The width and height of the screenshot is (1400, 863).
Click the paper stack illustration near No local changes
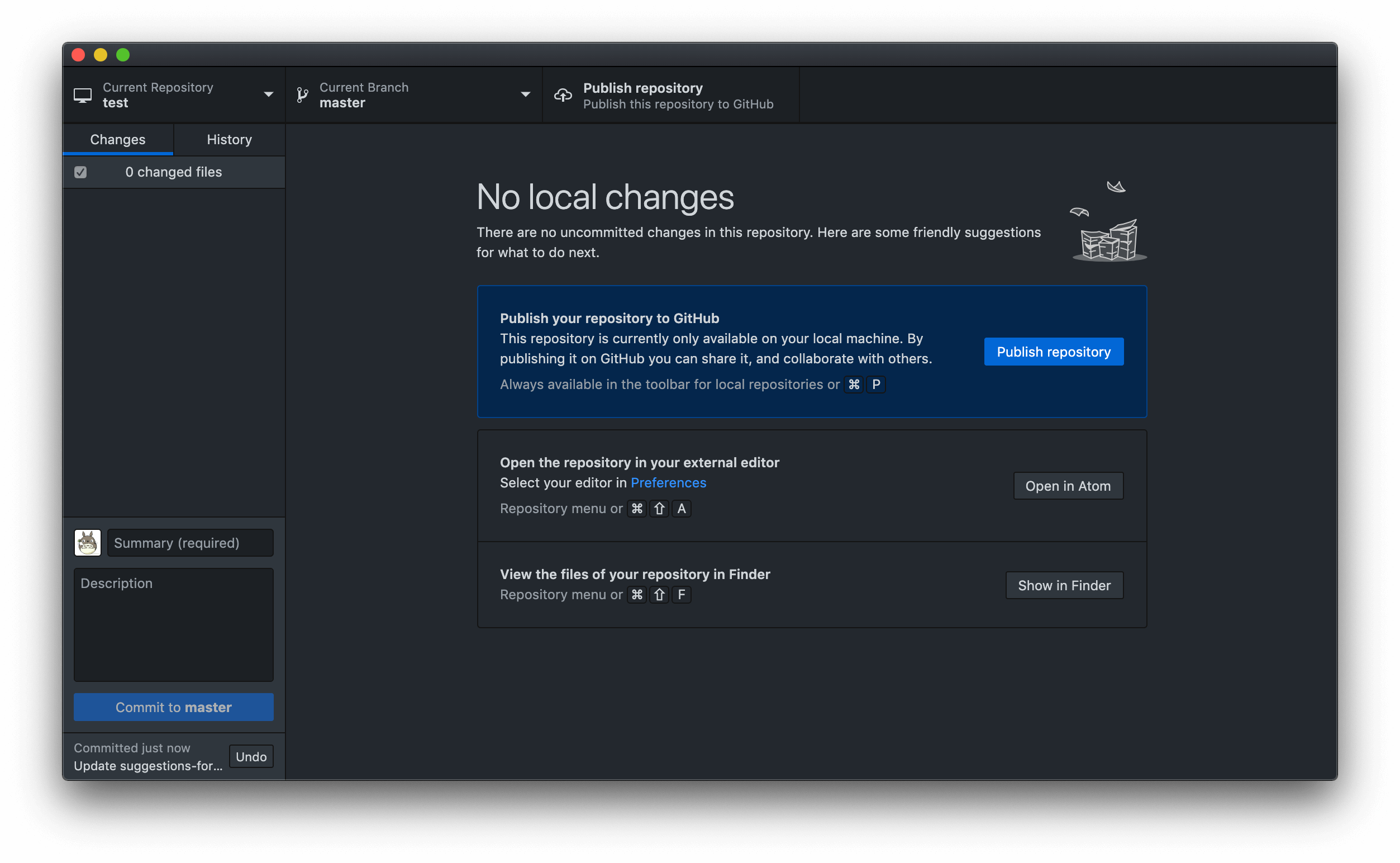[1108, 221]
